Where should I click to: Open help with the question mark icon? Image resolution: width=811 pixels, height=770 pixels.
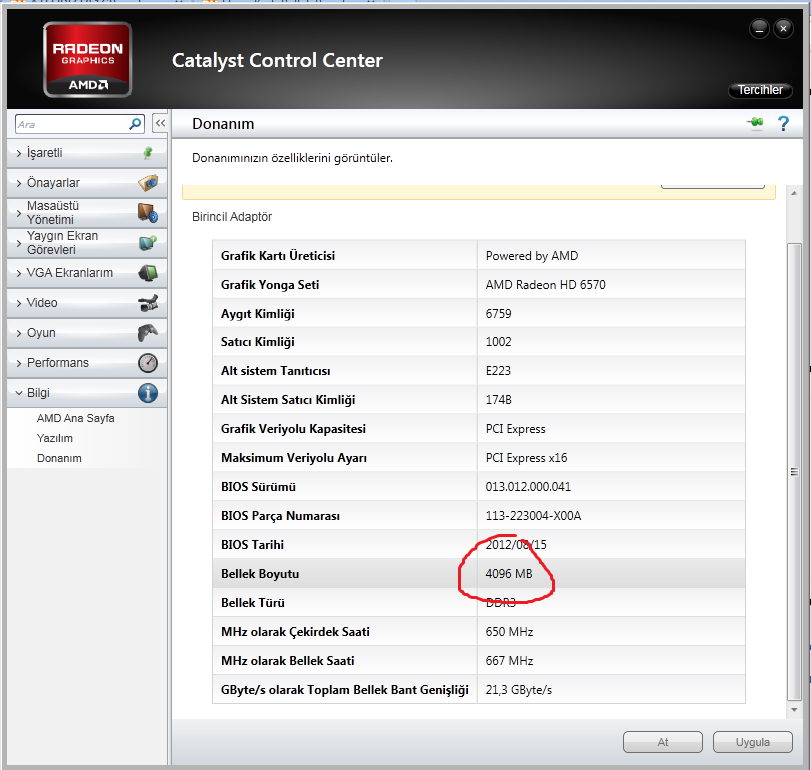pos(783,124)
